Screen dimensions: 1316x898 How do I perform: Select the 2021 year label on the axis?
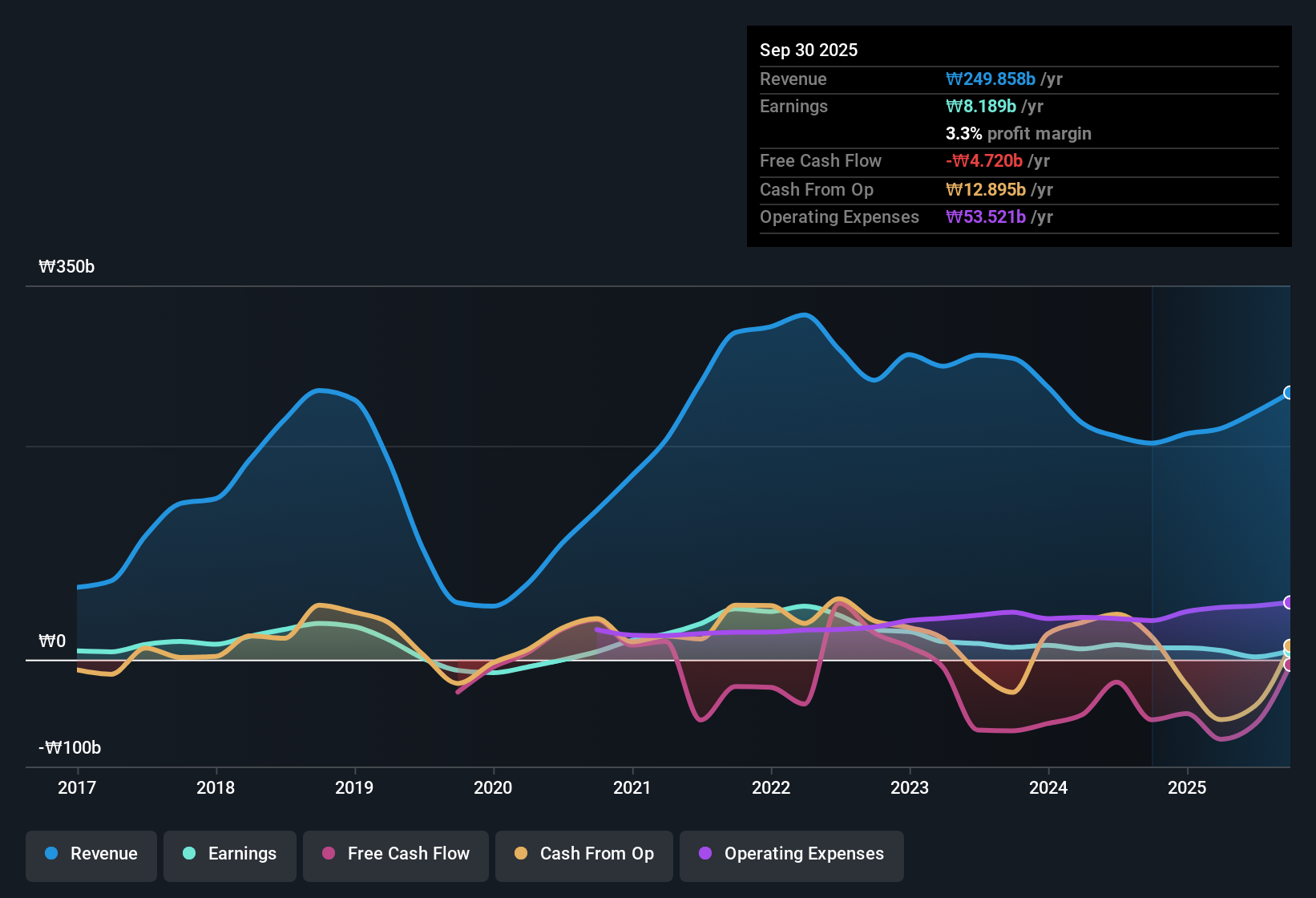click(x=632, y=788)
